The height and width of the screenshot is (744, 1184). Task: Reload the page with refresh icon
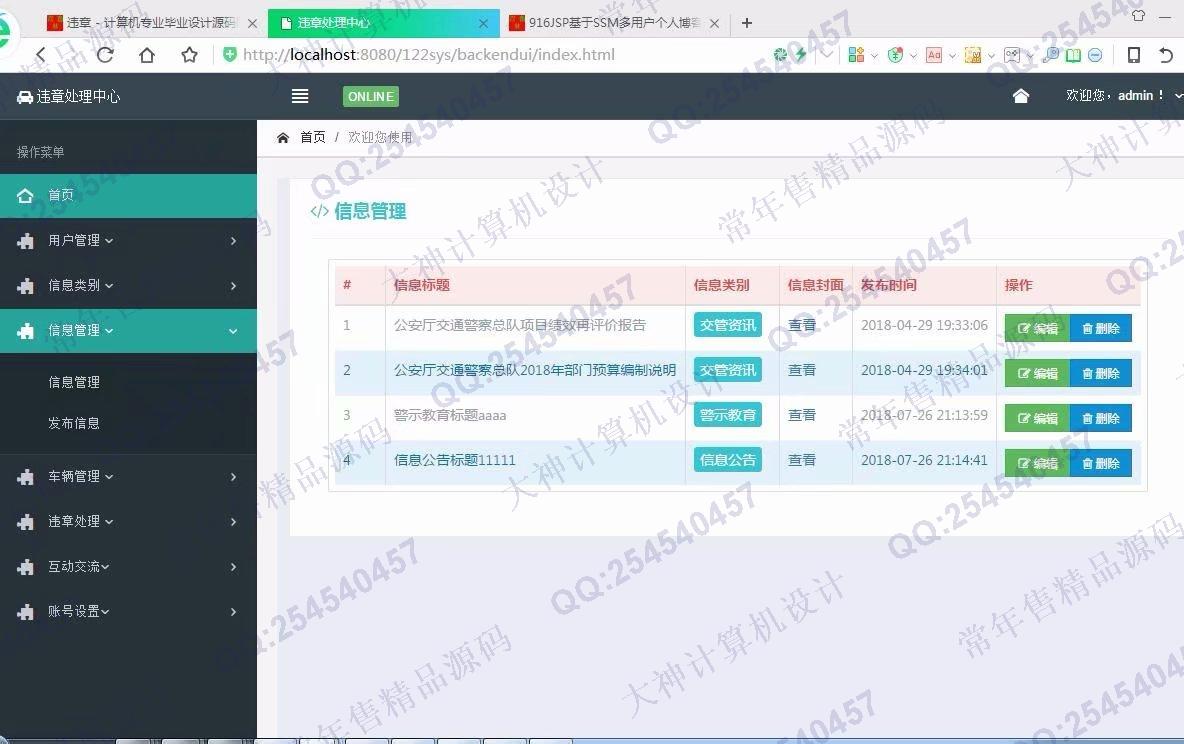click(105, 54)
